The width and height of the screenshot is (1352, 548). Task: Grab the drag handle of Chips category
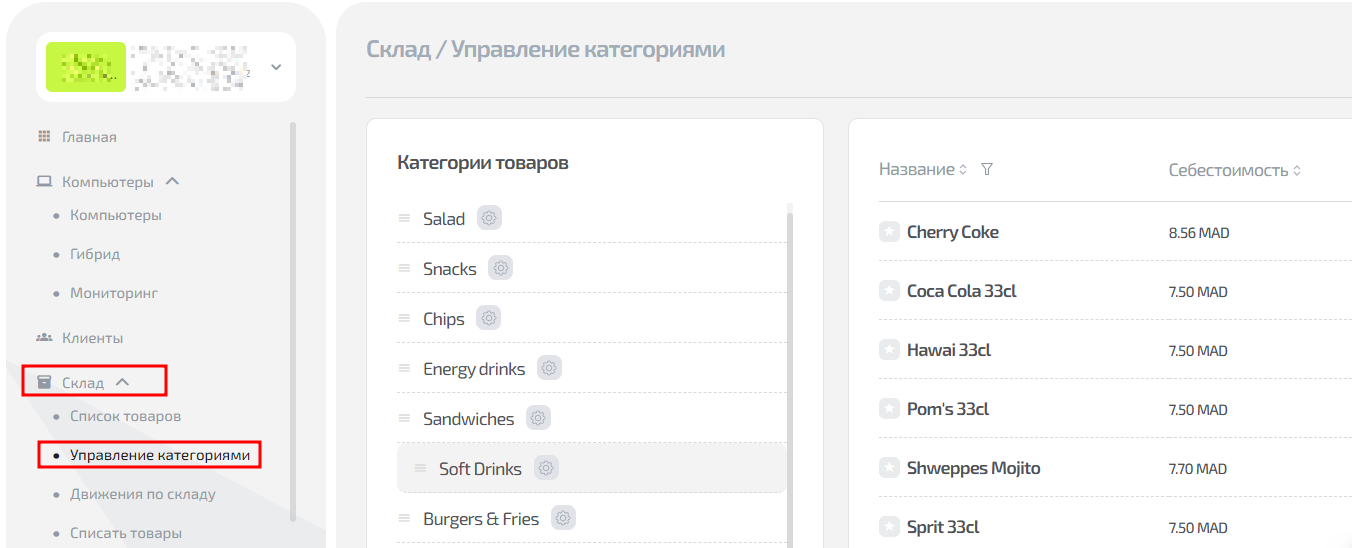pos(404,318)
